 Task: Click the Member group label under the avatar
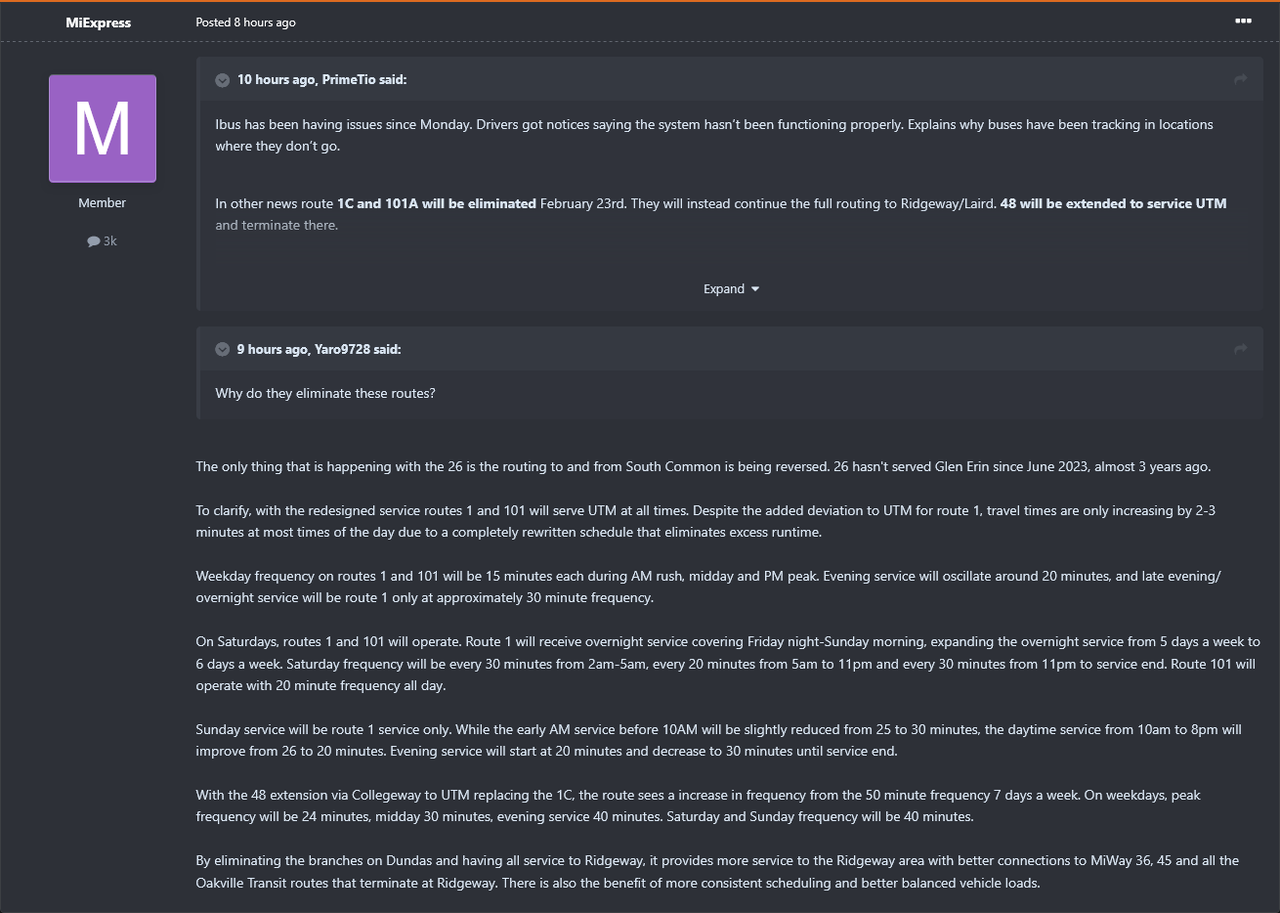(x=102, y=203)
